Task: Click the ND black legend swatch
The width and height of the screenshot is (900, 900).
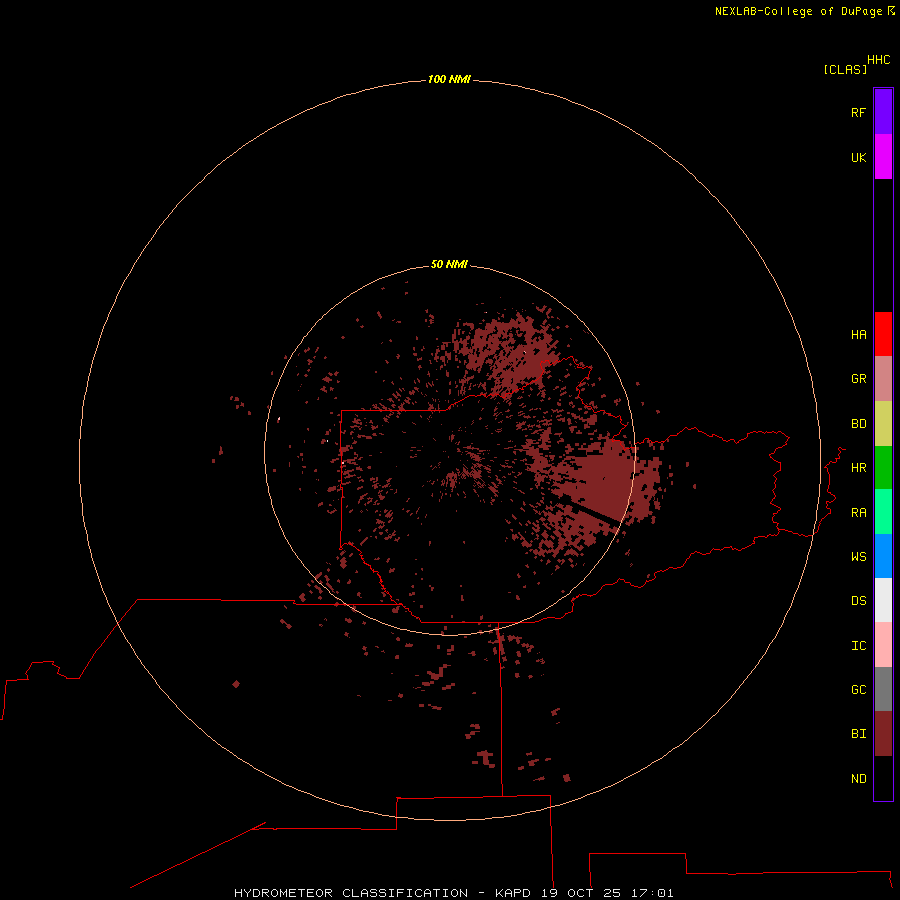Action: [883, 778]
